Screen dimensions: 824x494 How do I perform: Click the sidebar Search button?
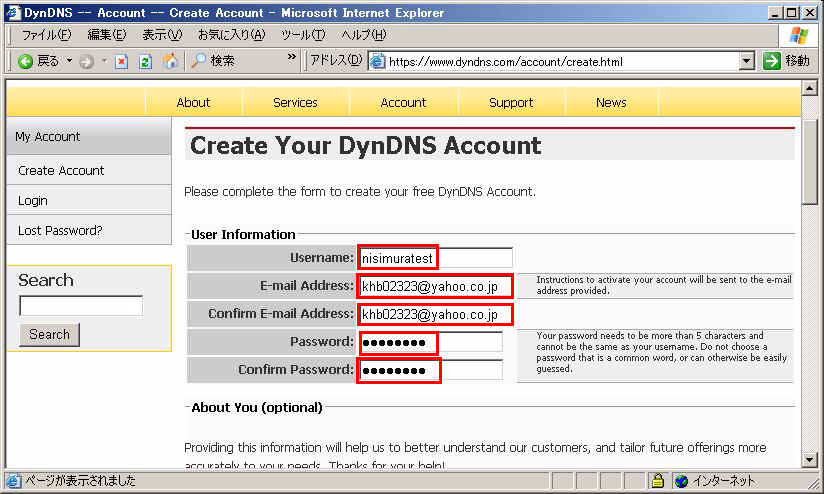49,334
